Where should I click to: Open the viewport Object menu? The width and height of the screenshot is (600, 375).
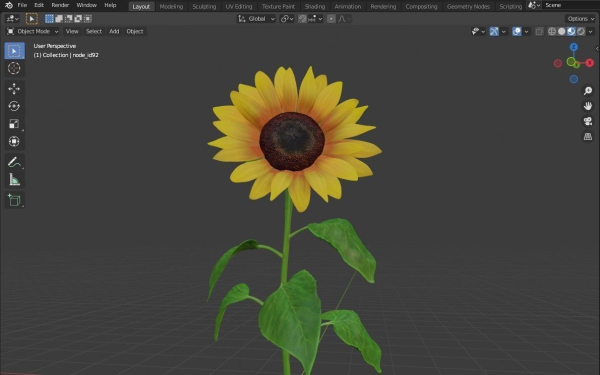click(135, 31)
